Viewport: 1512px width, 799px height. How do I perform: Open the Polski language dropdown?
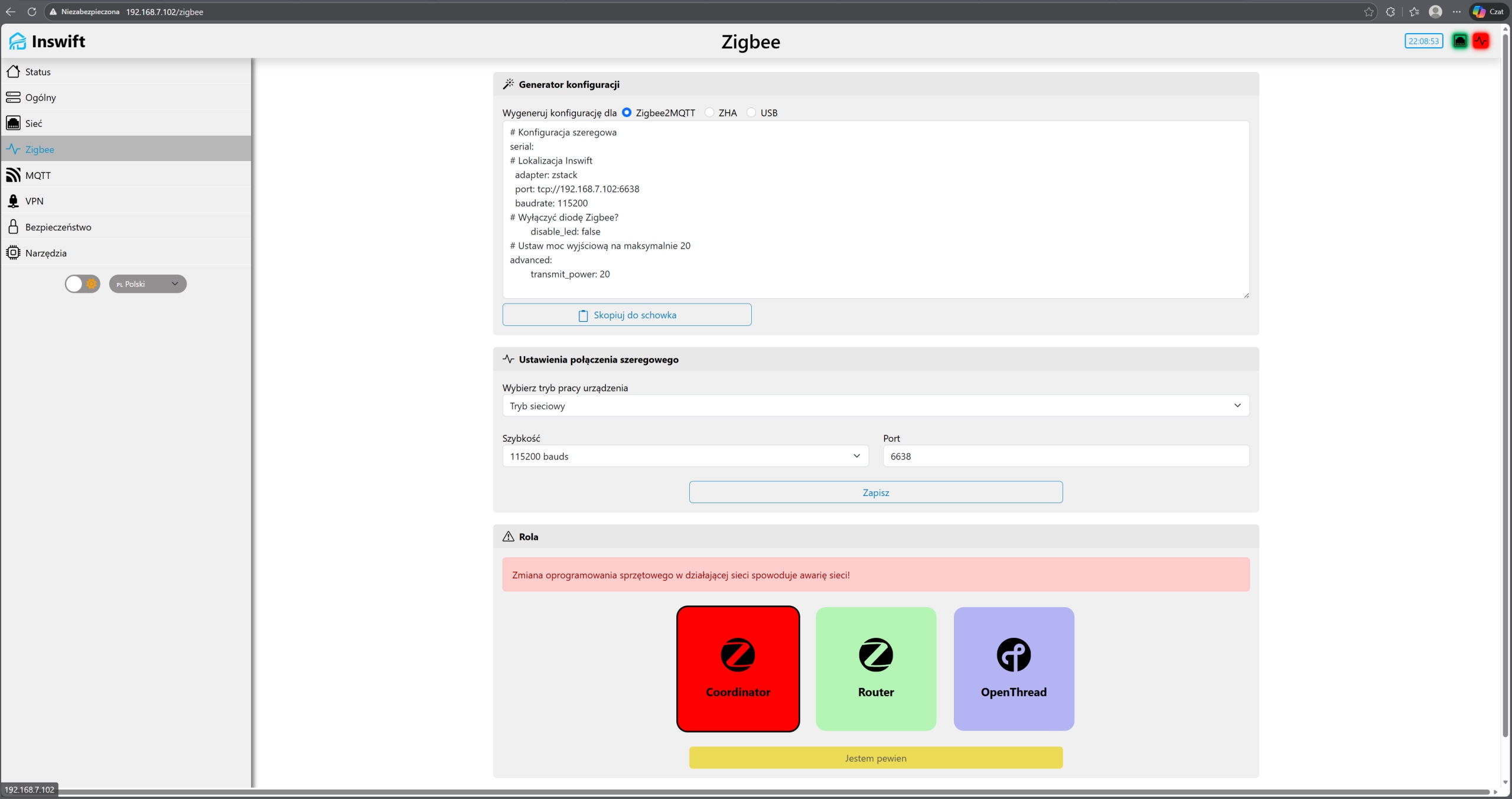click(148, 284)
